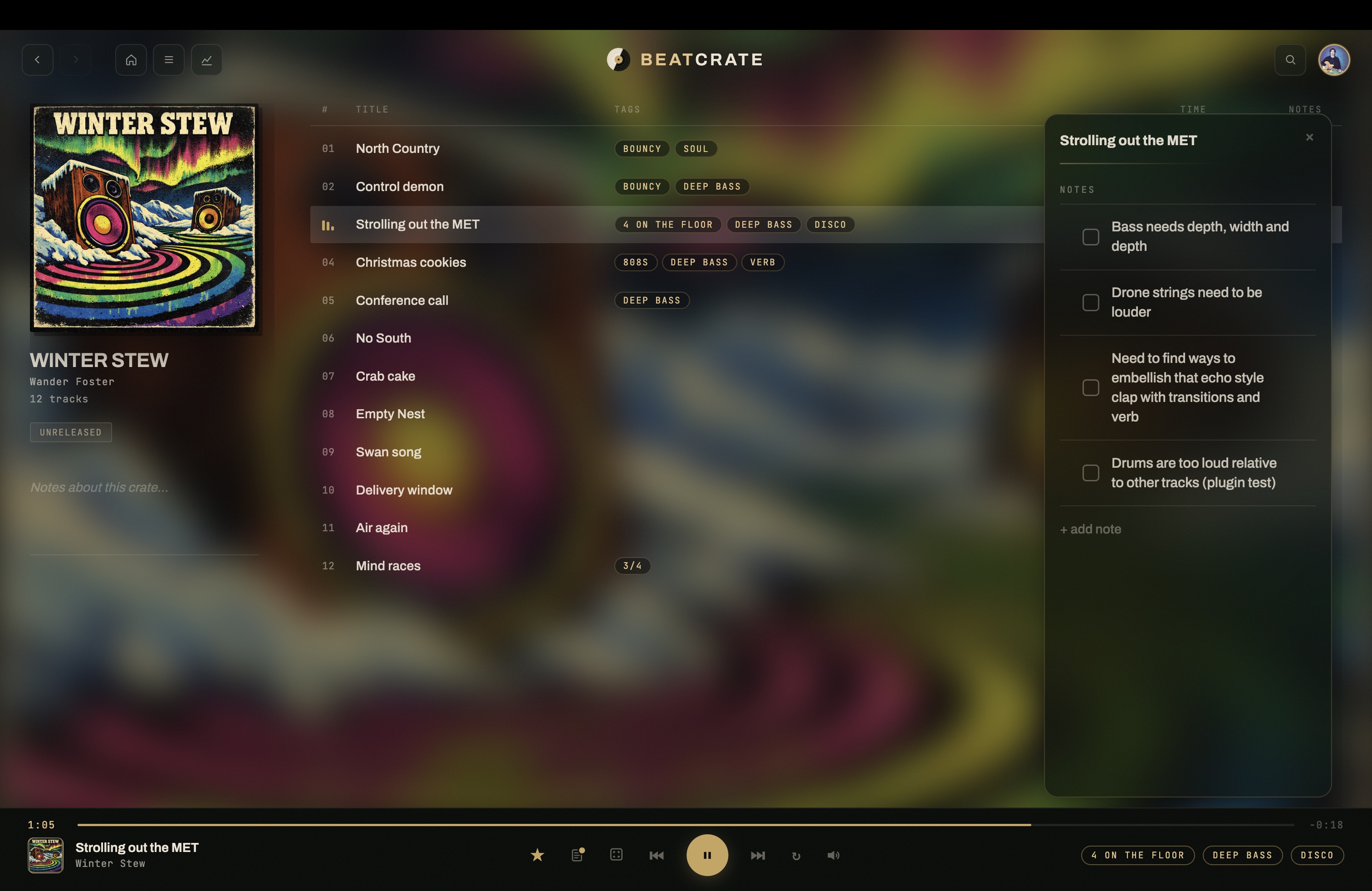Click 'Winter Stew' album link in player
Screen dimensions: 1372x891
tap(110, 863)
